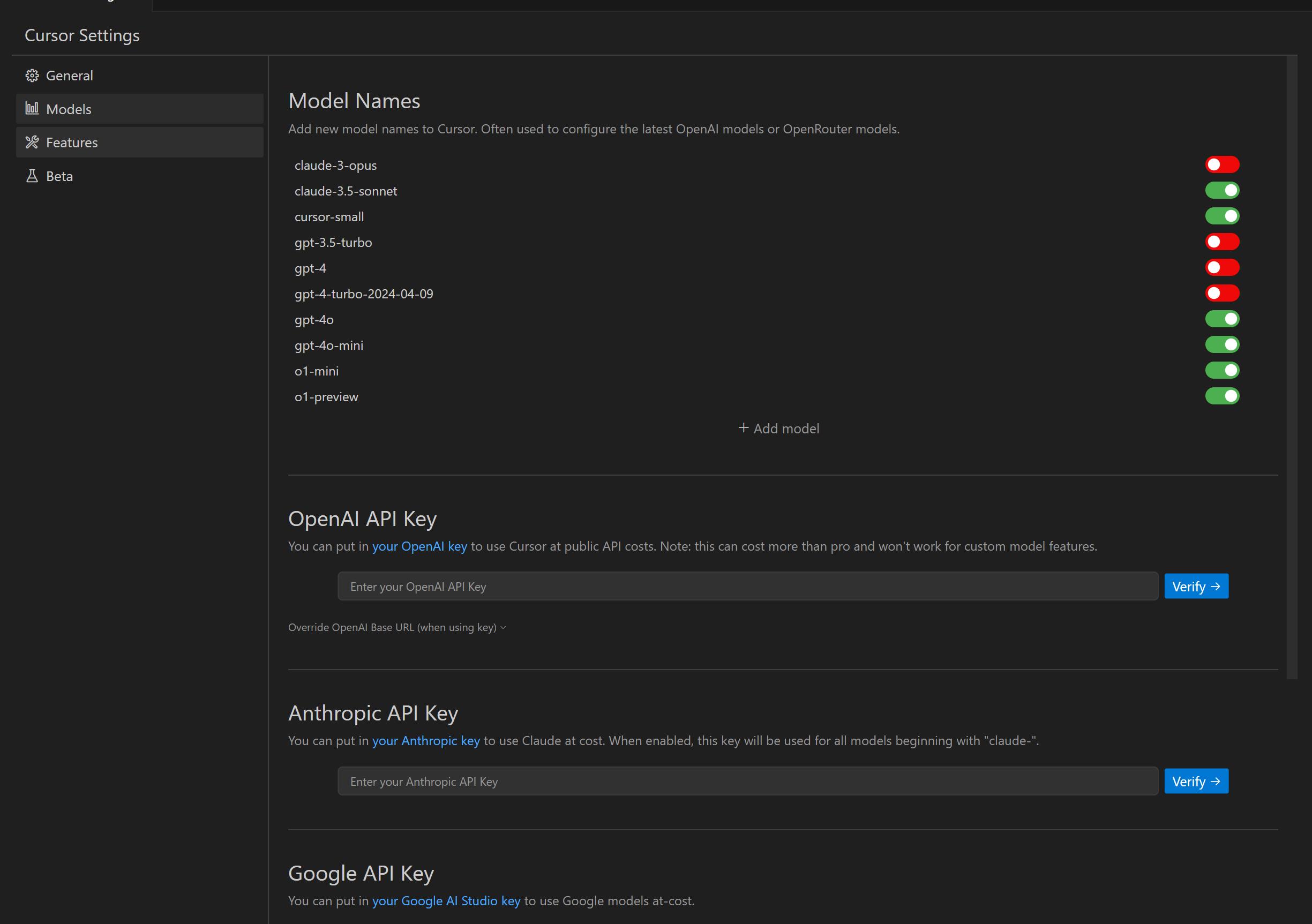This screenshot has height=924, width=1312.
Task: Click the Models bar chart icon
Action: (32, 109)
